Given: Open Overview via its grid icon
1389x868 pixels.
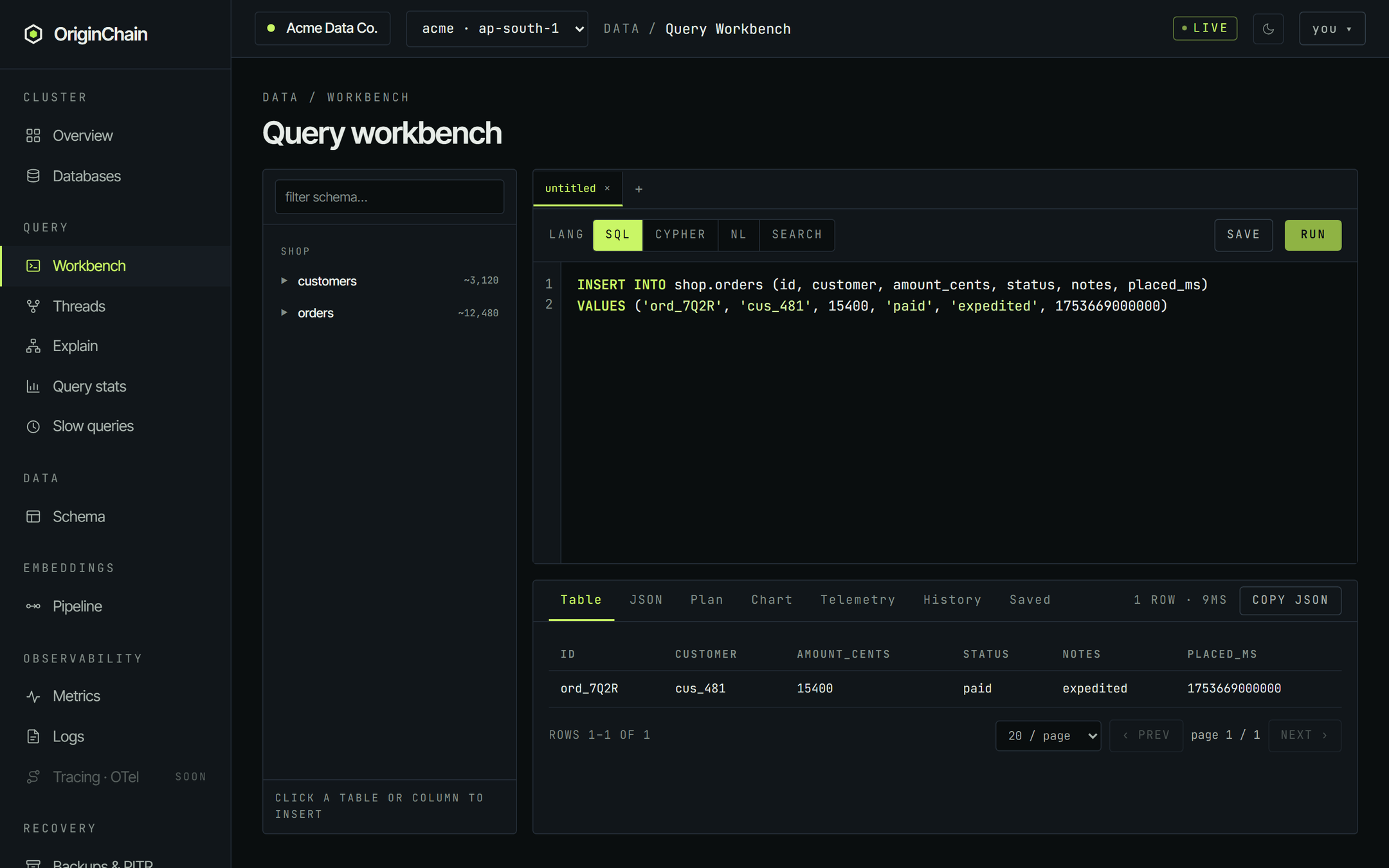Looking at the screenshot, I should click(x=33, y=136).
